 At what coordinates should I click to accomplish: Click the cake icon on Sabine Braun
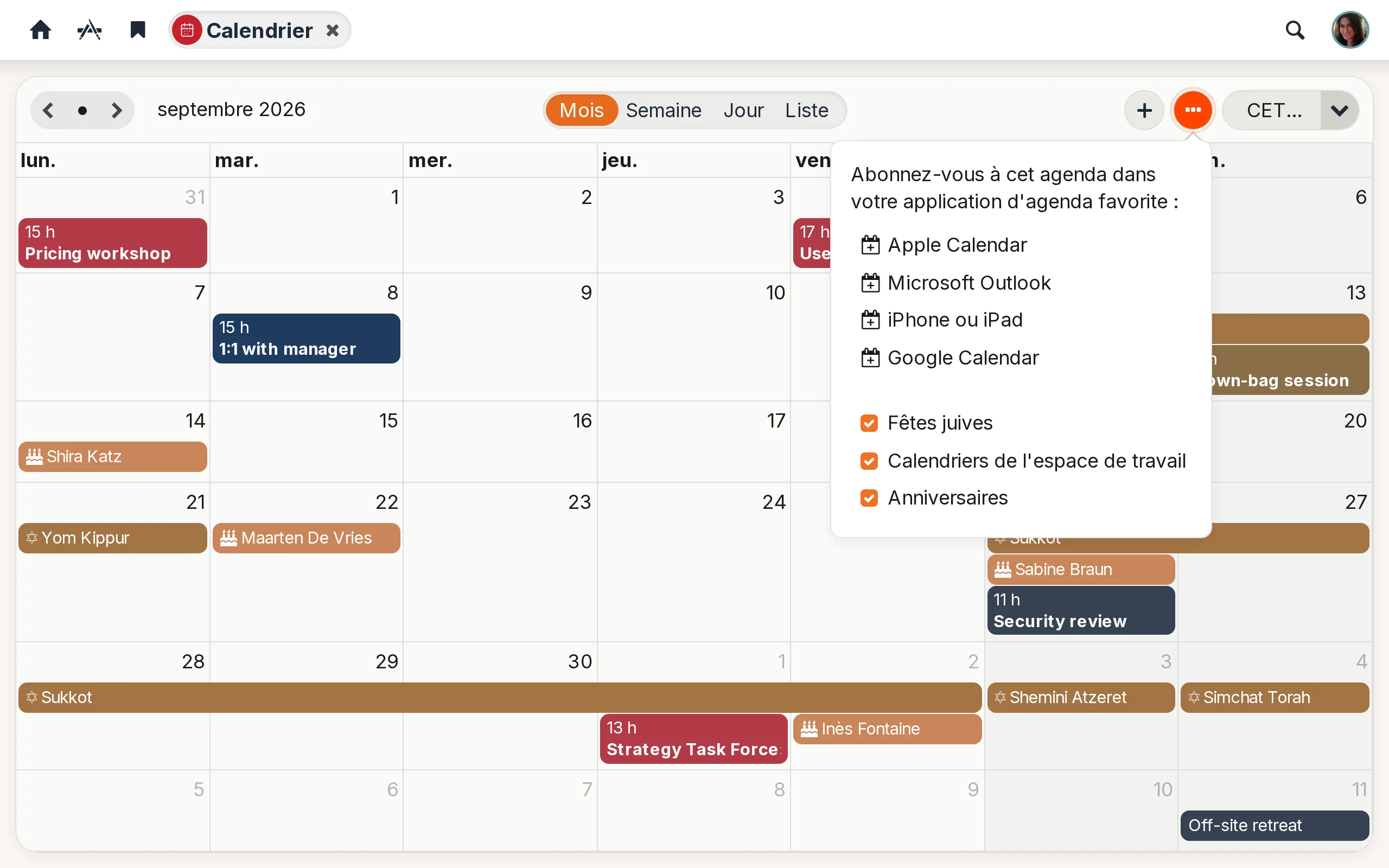point(1002,570)
